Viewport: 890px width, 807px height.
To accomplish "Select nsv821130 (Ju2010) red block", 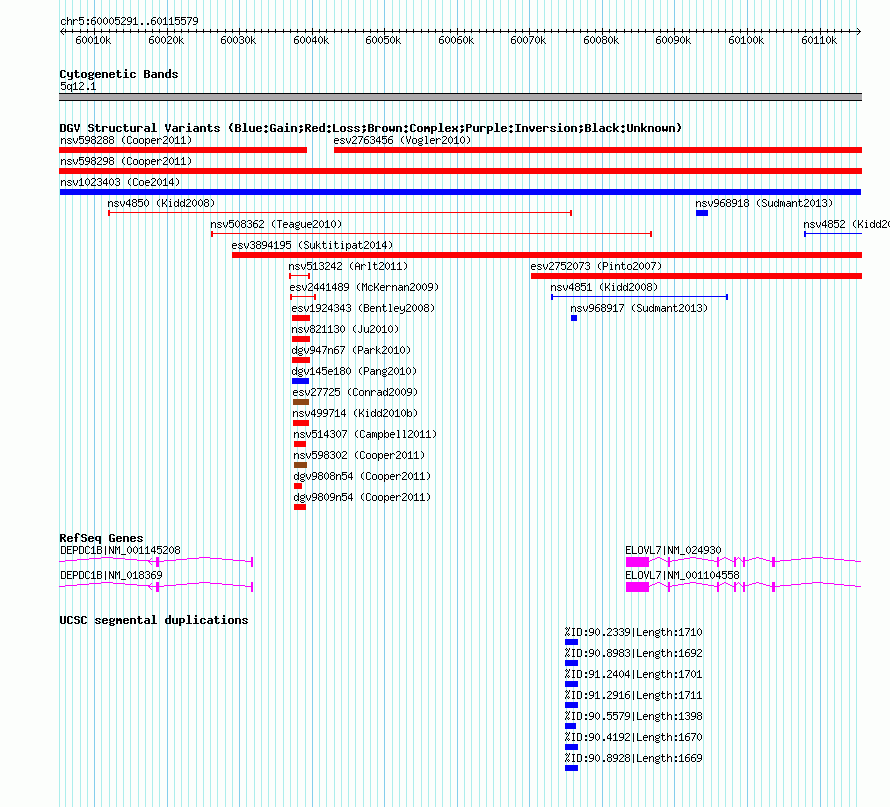I will (301, 339).
